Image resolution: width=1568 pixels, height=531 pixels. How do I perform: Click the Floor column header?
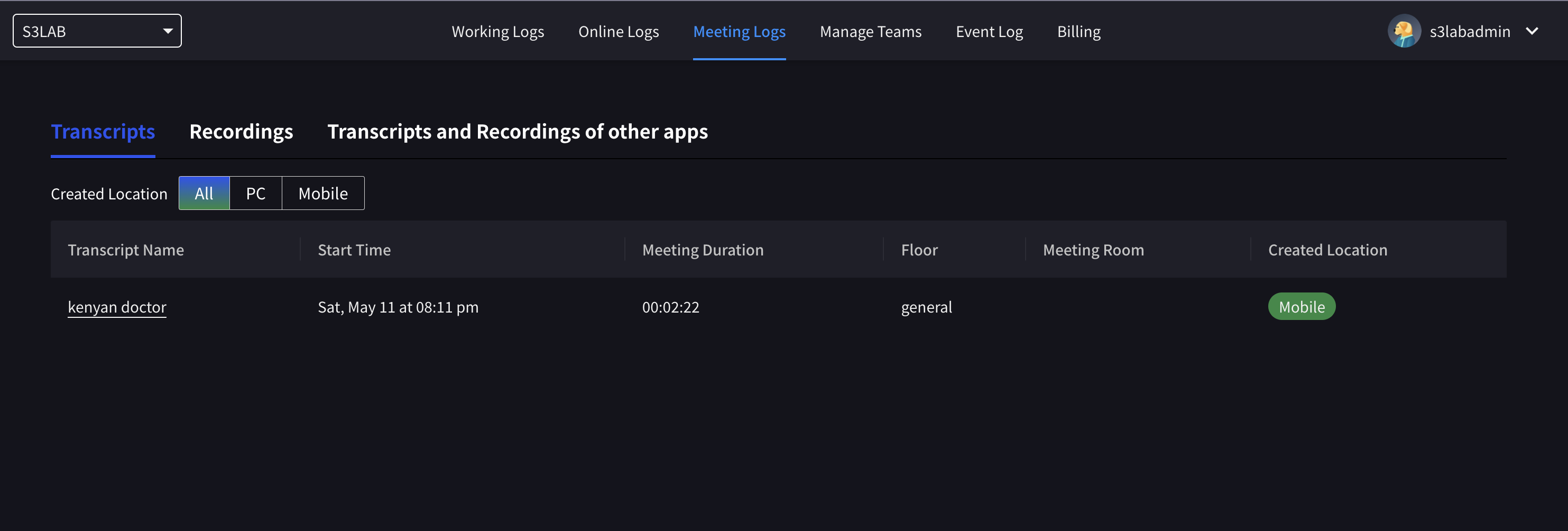[x=919, y=250]
